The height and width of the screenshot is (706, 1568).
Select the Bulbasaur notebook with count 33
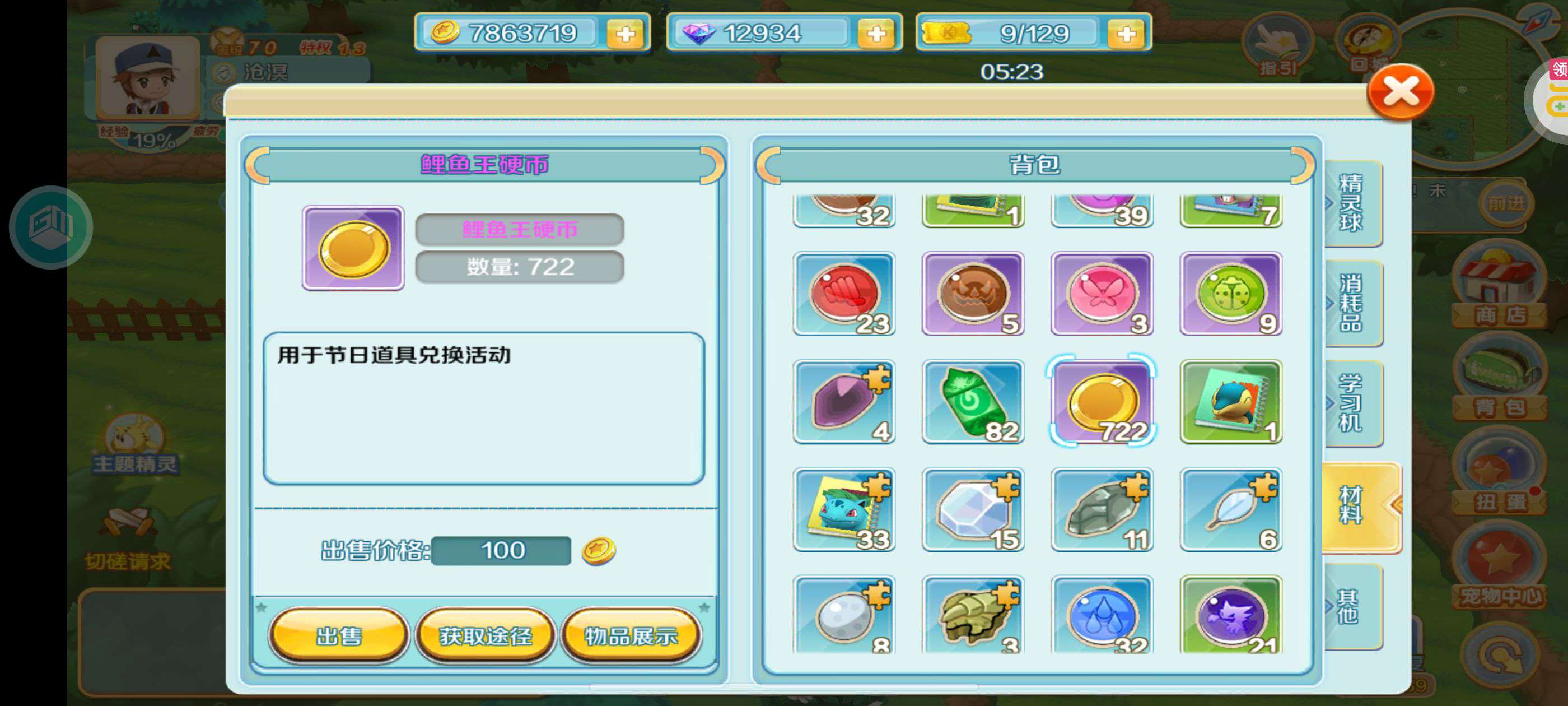pyautogui.click(x=844, y=509)
